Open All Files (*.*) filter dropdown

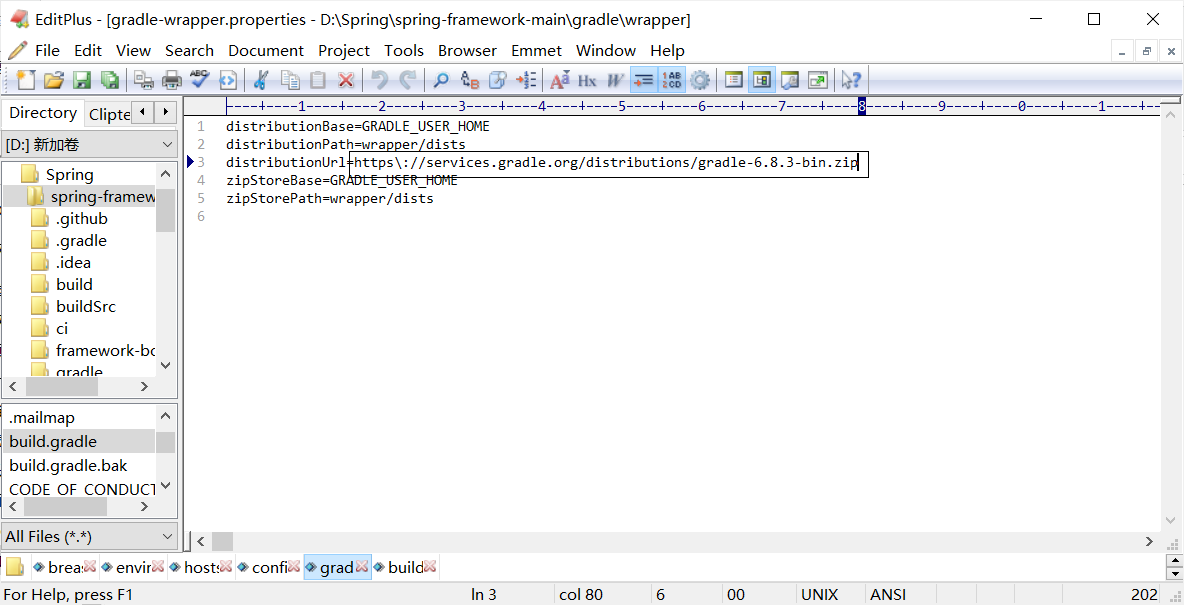pyautogui.click(x=90, y=537)
